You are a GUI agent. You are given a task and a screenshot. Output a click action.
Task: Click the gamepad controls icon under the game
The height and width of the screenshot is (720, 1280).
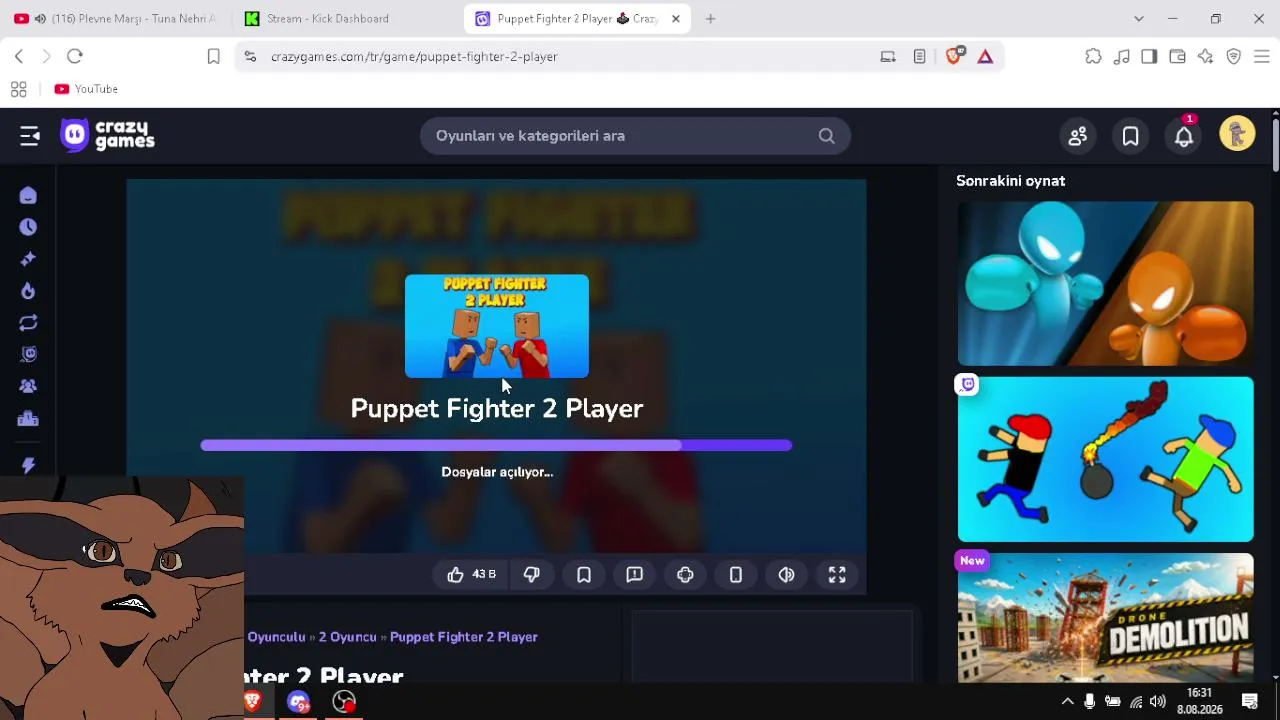point(685,574)
